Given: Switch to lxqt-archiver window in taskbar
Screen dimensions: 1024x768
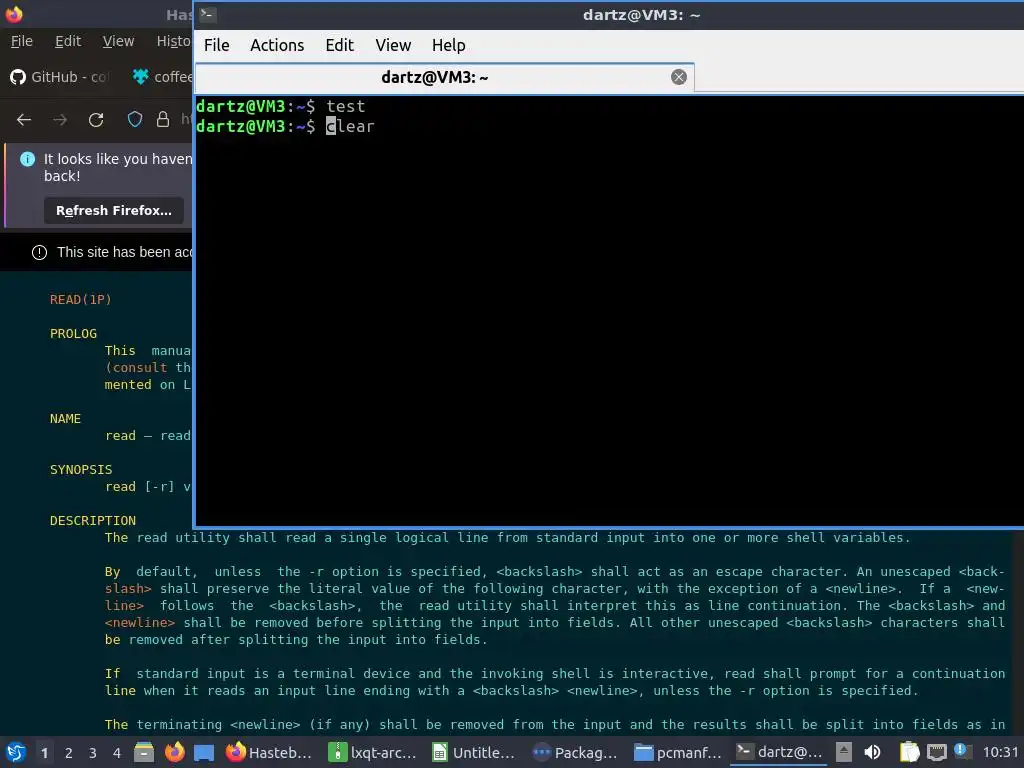Looking at the screenshot, I should (371, 752).
